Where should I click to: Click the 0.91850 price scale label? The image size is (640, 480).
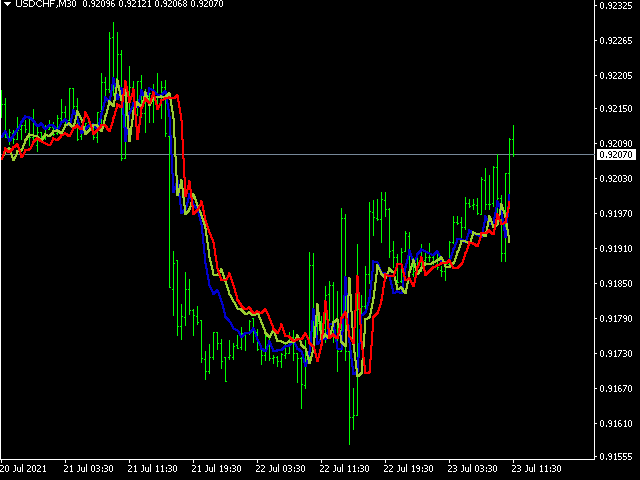point(616,284)
